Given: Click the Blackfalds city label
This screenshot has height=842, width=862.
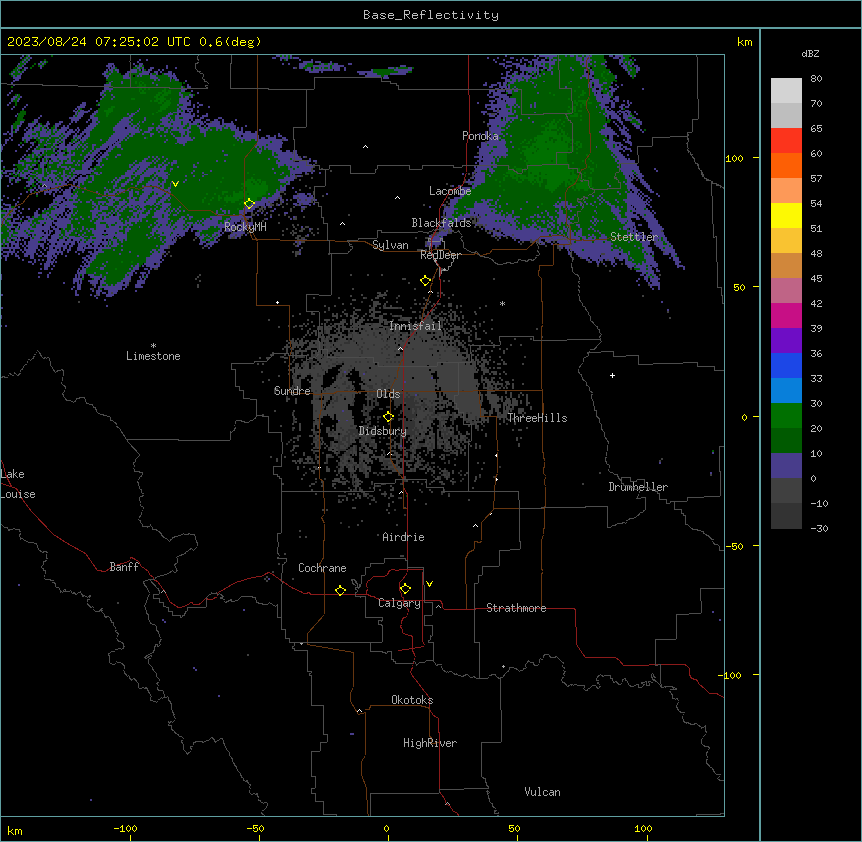Looking at the screenshot, I should tap(441, 223).
